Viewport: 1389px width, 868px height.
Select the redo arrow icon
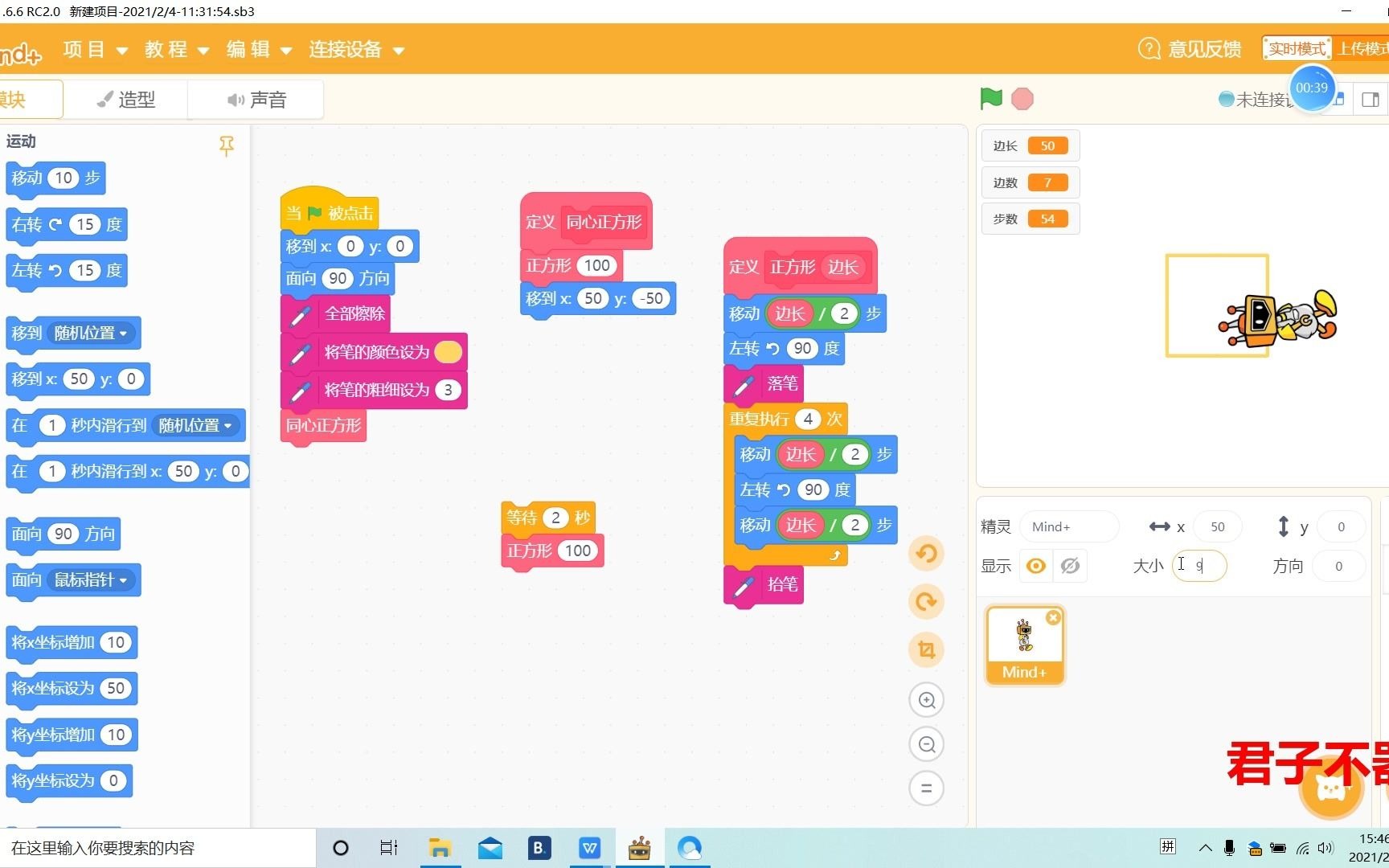(x=926, y=601)
